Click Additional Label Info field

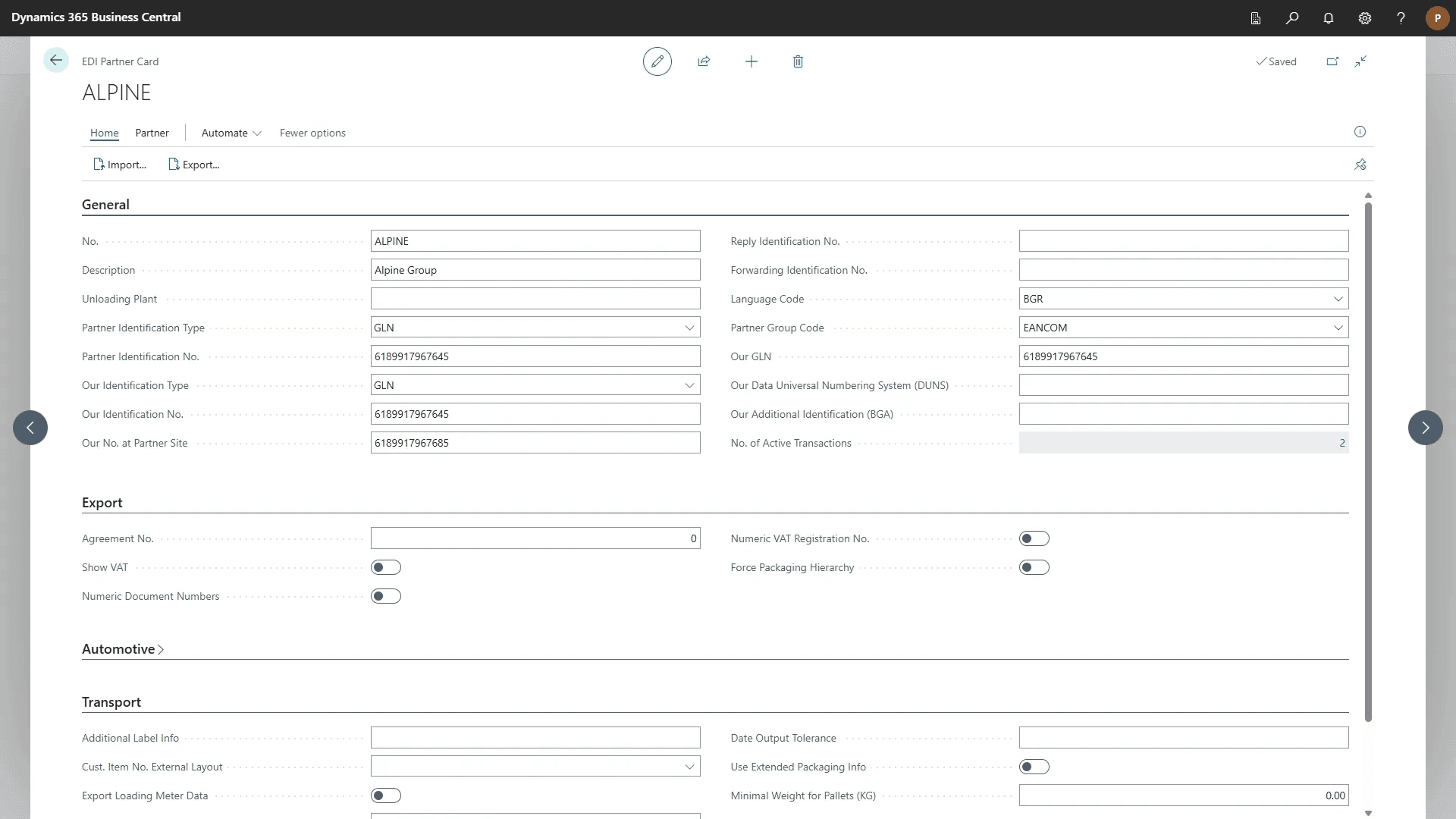click(x=535, y=738)
